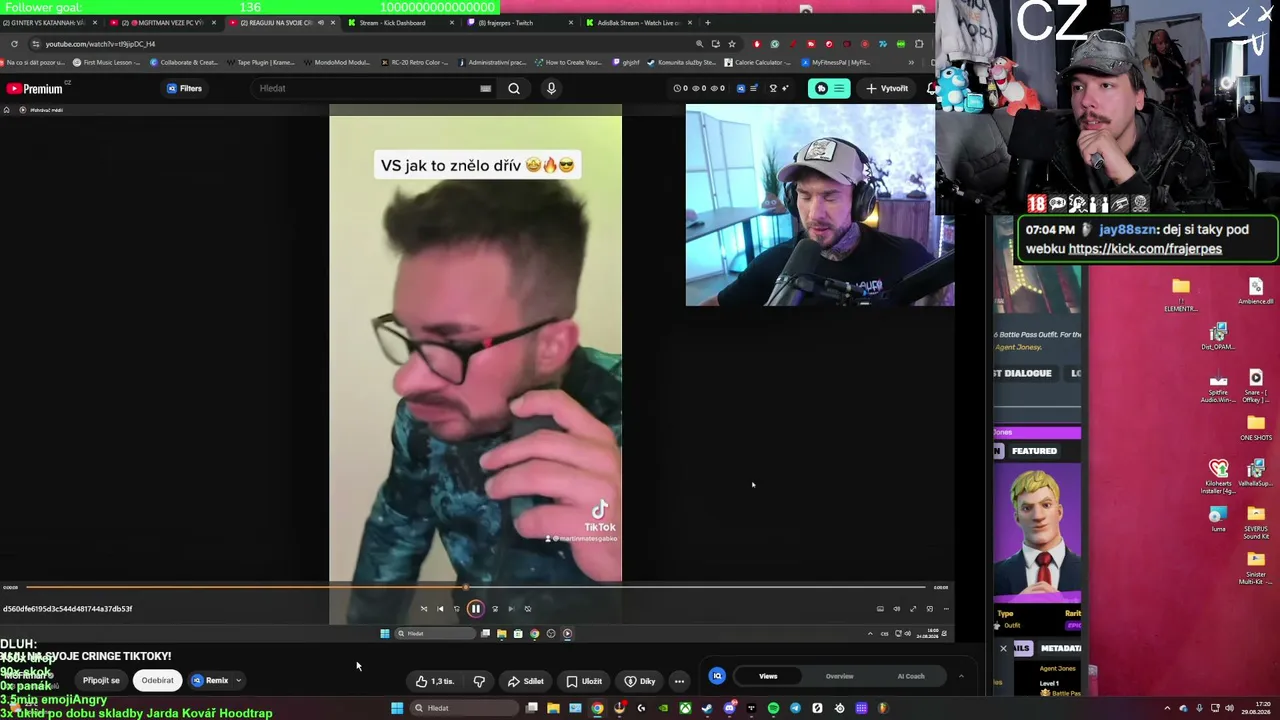
Task: Open Steam from the Windows taskbar
Action: (x=707, y=708)
